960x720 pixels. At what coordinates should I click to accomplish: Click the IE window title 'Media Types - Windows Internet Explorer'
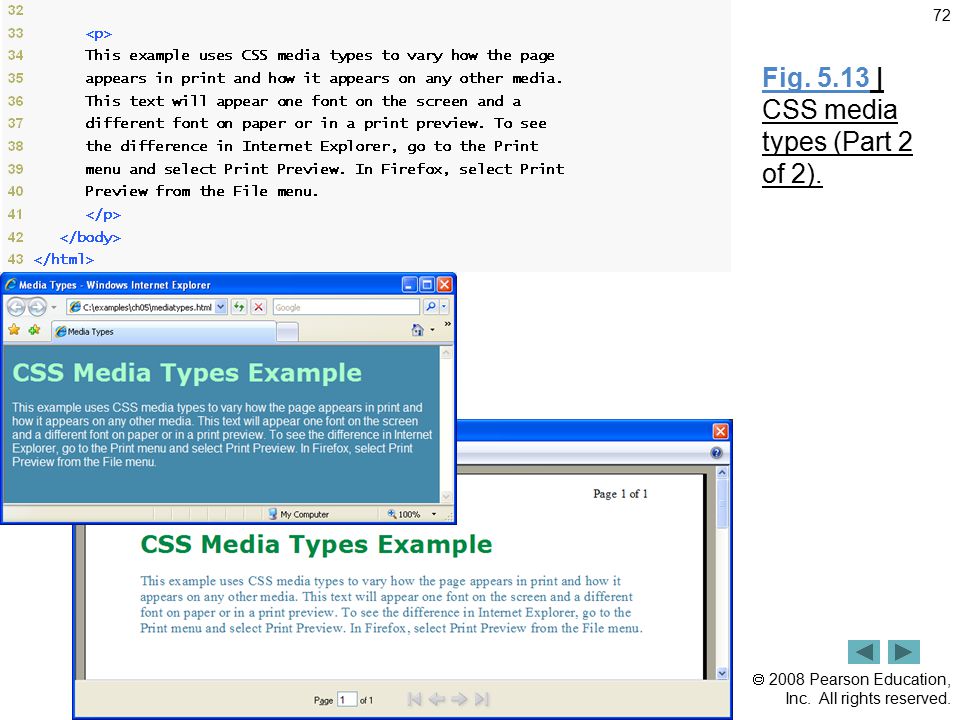click(x=114, y=285)
